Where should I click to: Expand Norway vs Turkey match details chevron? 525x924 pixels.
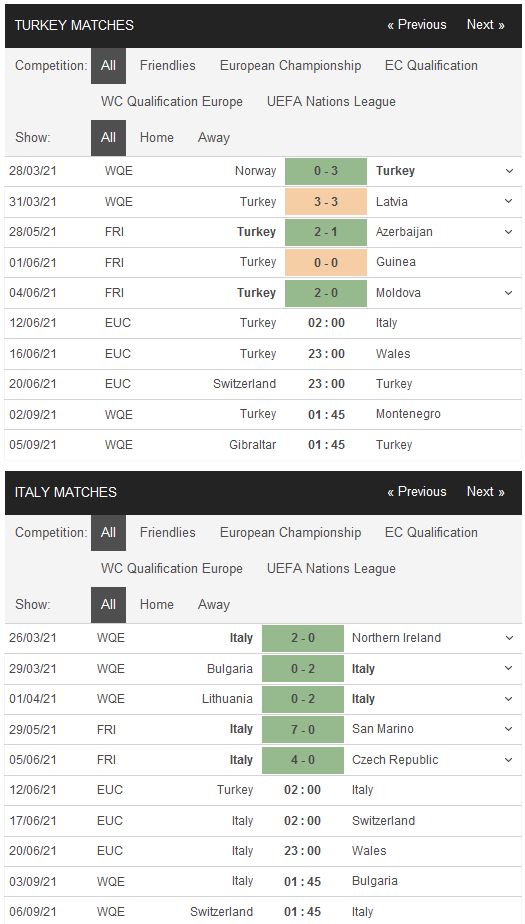coord(509,171)
